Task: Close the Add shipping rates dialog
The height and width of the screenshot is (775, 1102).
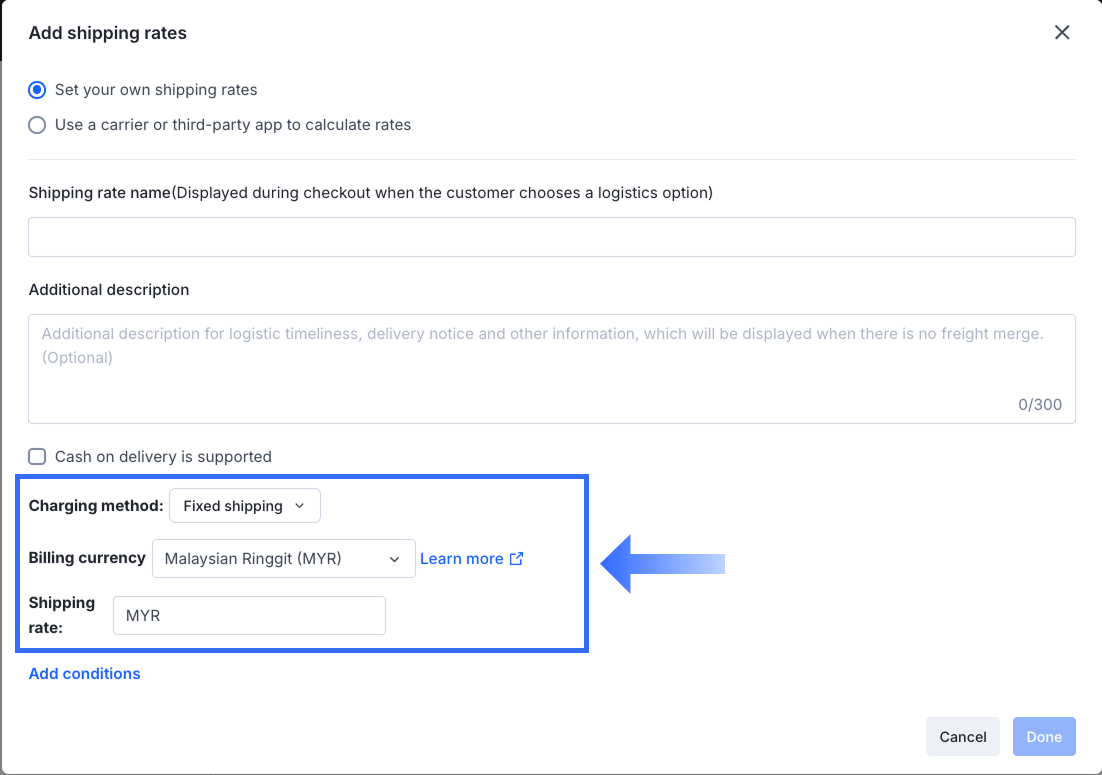Action: tap(1062, 33)
